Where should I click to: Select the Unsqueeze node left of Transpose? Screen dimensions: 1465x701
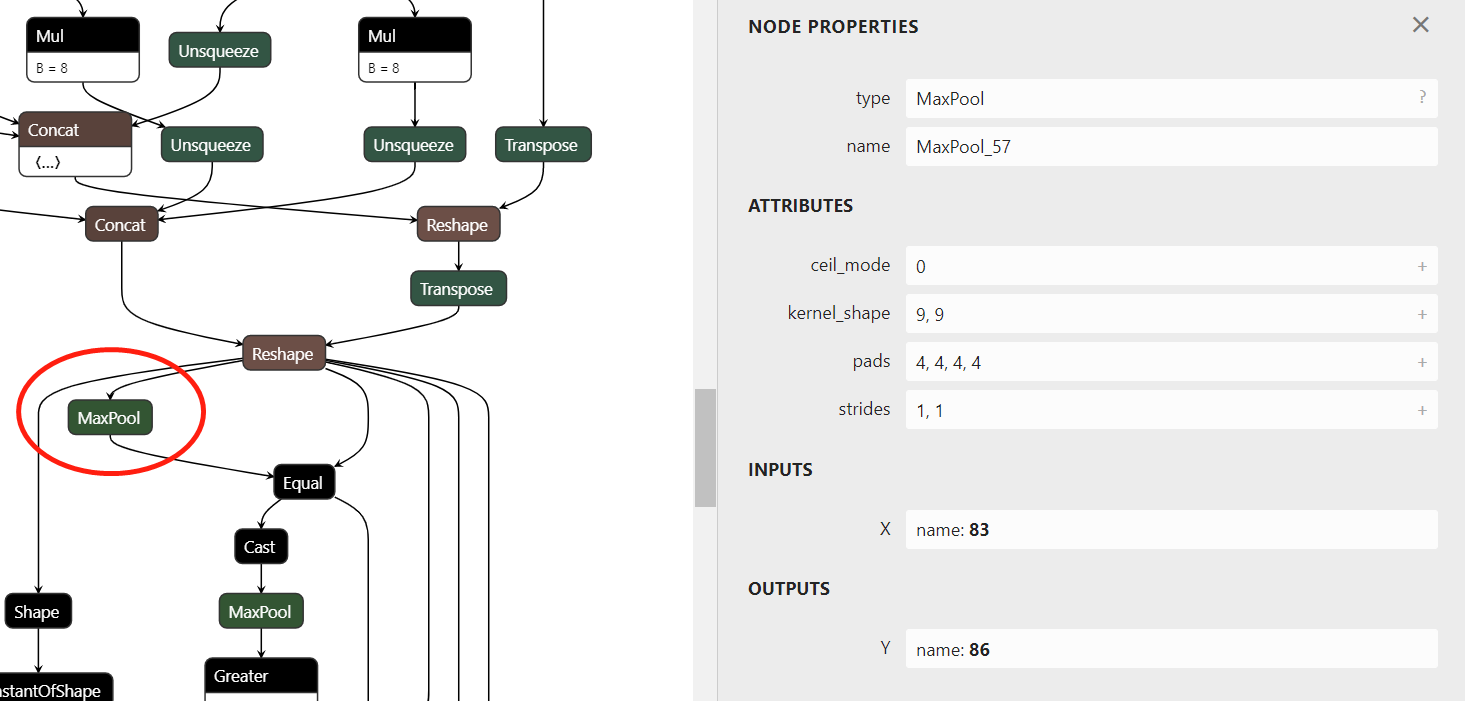(414, 145)
